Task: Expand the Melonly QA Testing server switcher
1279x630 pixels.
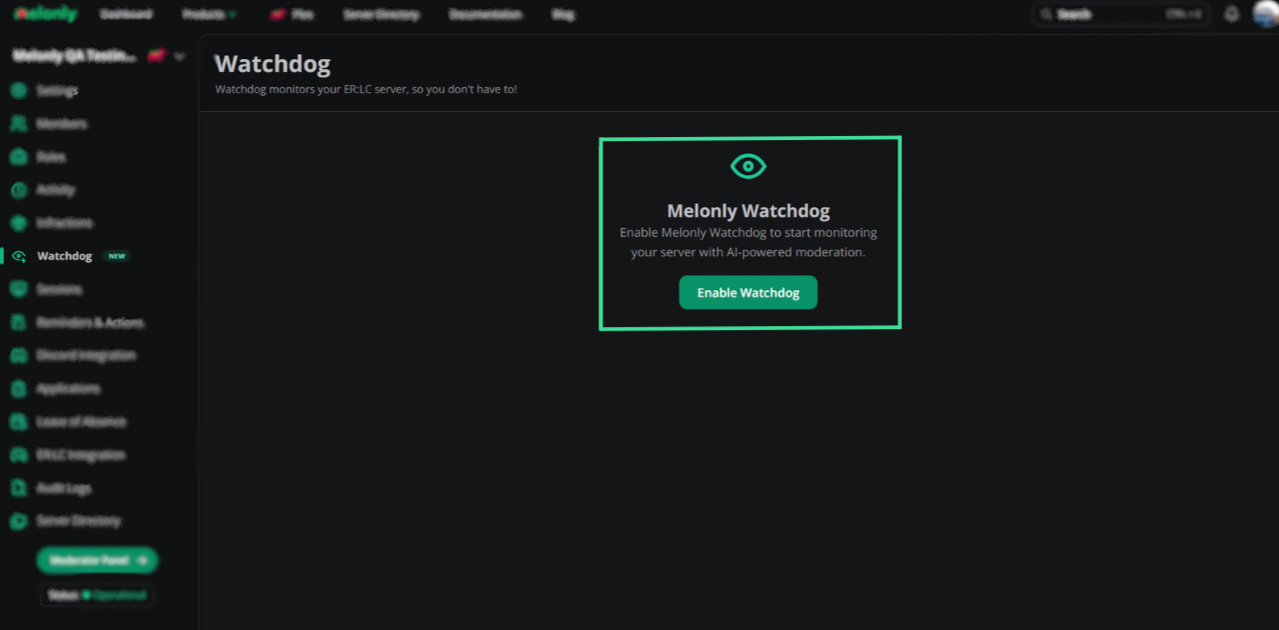Action: point(98,56)
